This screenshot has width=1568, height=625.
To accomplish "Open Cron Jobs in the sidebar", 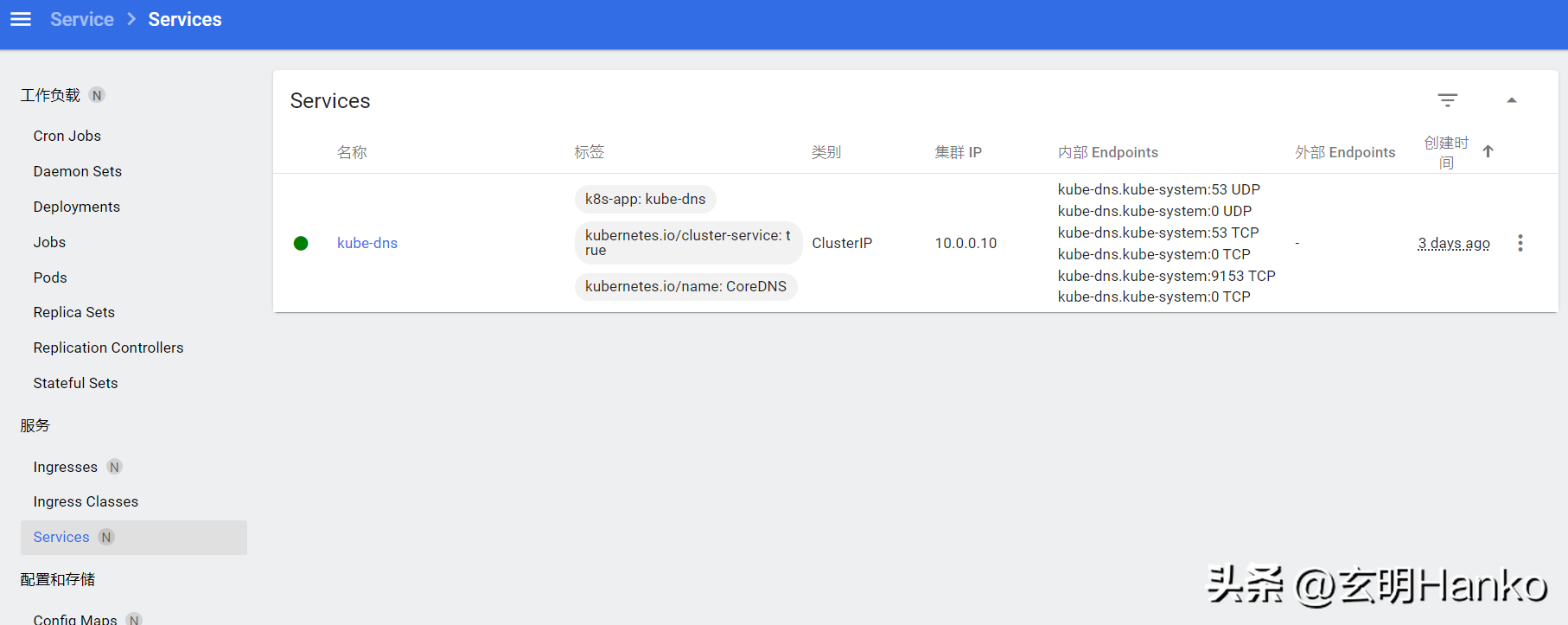I will (67, 136).
